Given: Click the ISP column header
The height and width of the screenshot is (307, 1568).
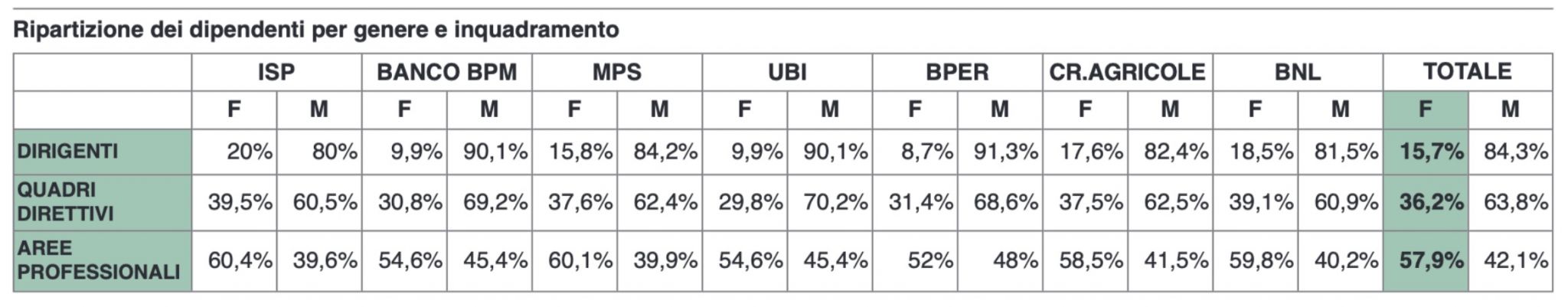Looking at the screenshot, I should (276, 73).
